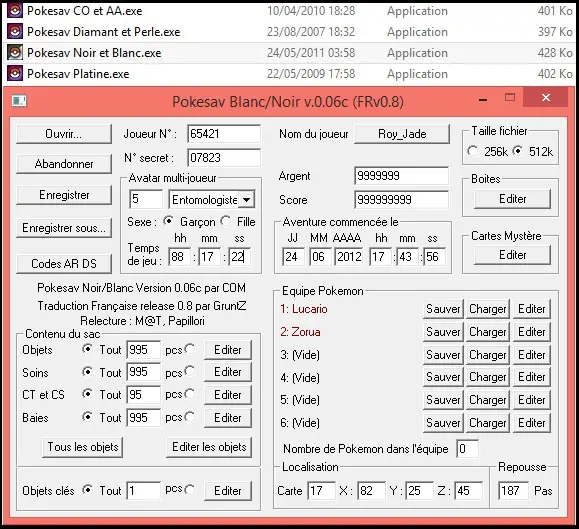The height and width of the screenshot is (529, 579).
Task: Click the Argent input field
Action: click(x=402, y=176)
